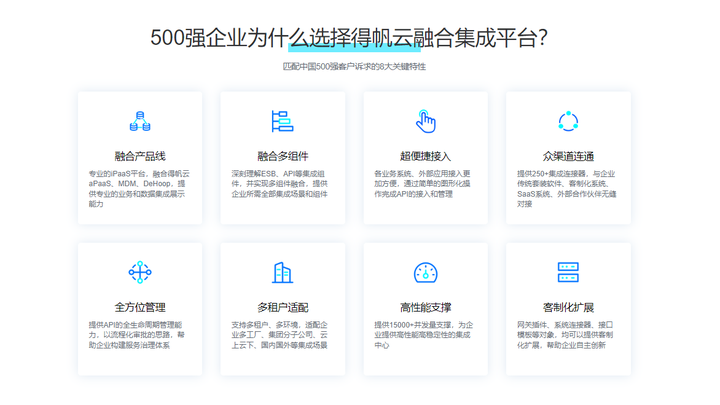Click the buildings icon above 多租户适配
Image resolution: width=720 pixels, height=405 pixels.
(x=282, y=272)
